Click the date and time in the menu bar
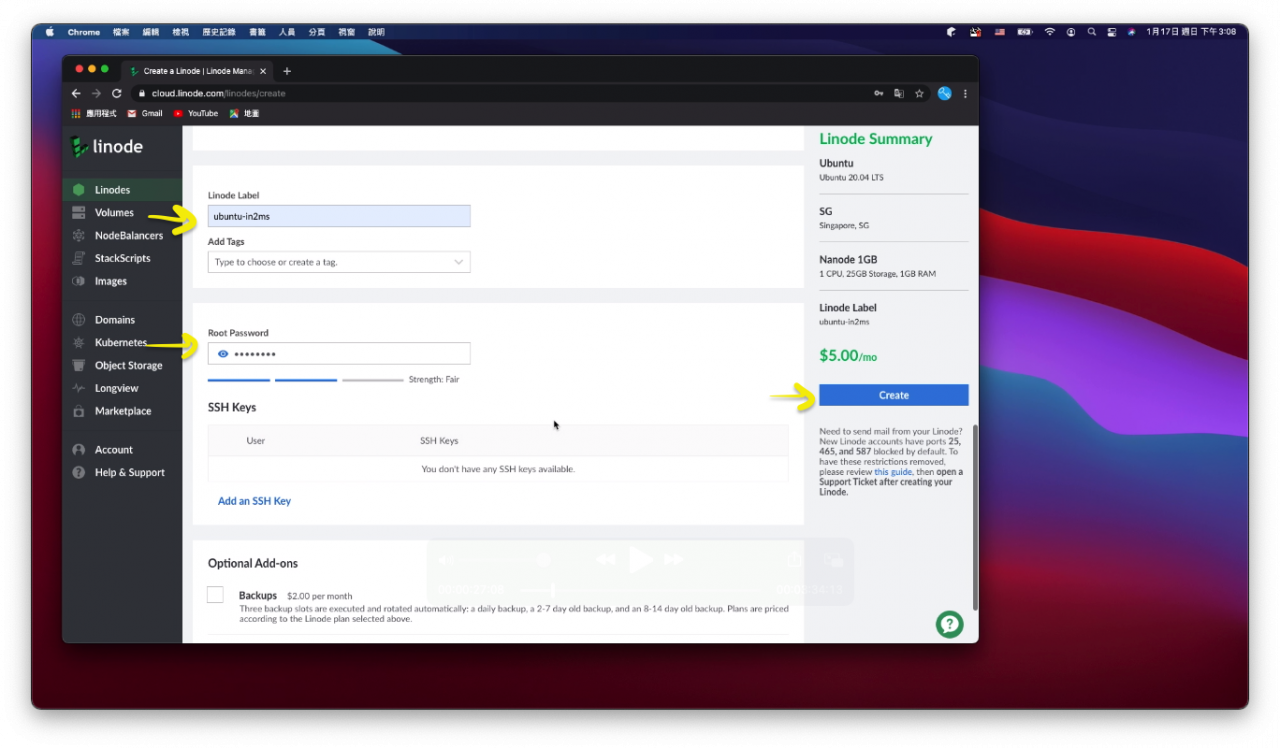The height and width of the screenshot is (748, 1280). [x=1191, y=32]
